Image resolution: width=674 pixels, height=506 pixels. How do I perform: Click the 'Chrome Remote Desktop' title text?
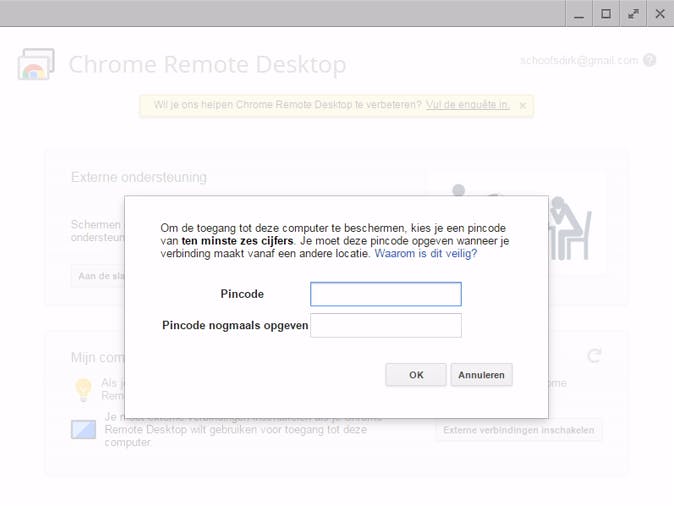(208, 64)
